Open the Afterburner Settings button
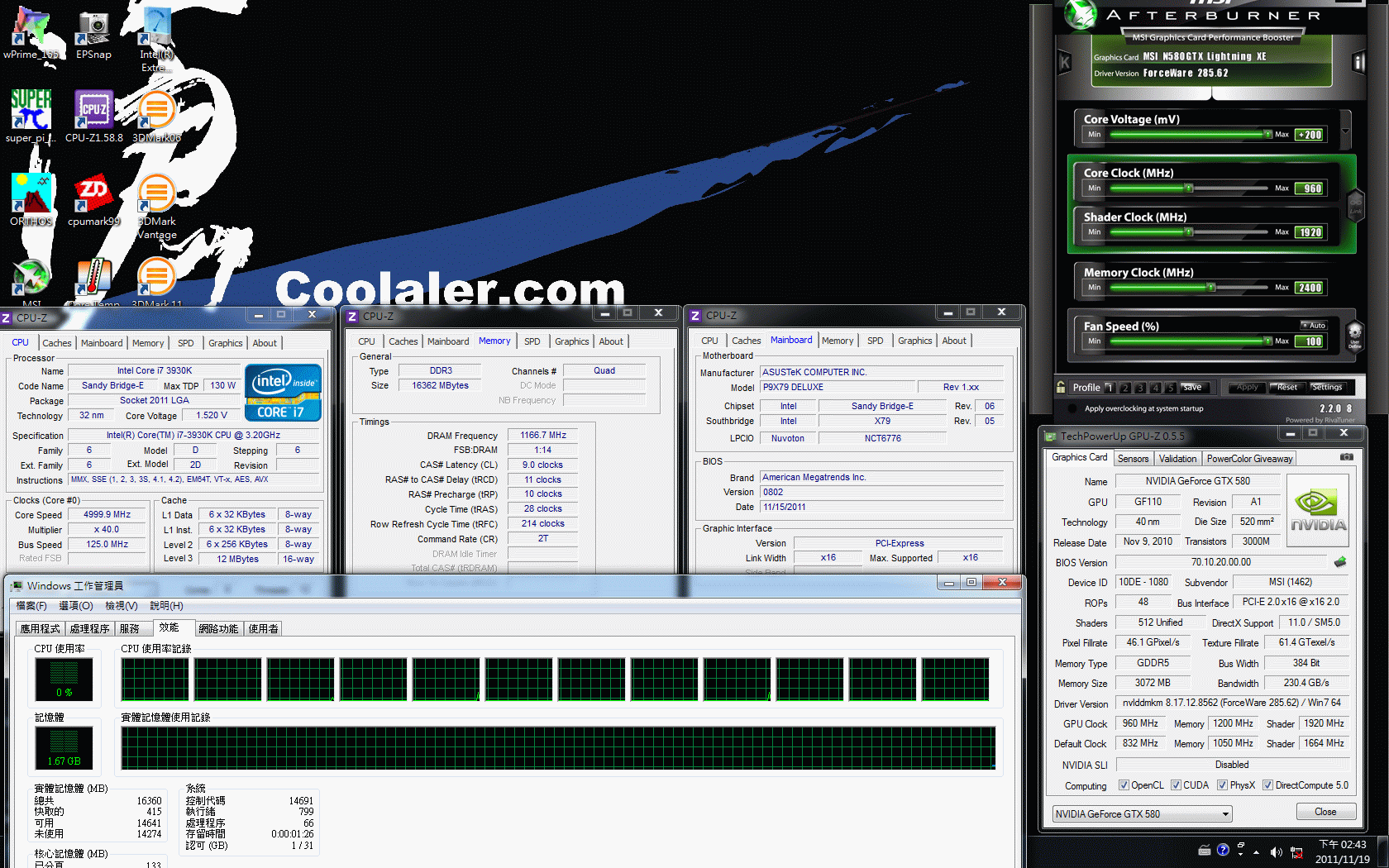This screenshot has height=868, width=1389. coord(1327,387)
